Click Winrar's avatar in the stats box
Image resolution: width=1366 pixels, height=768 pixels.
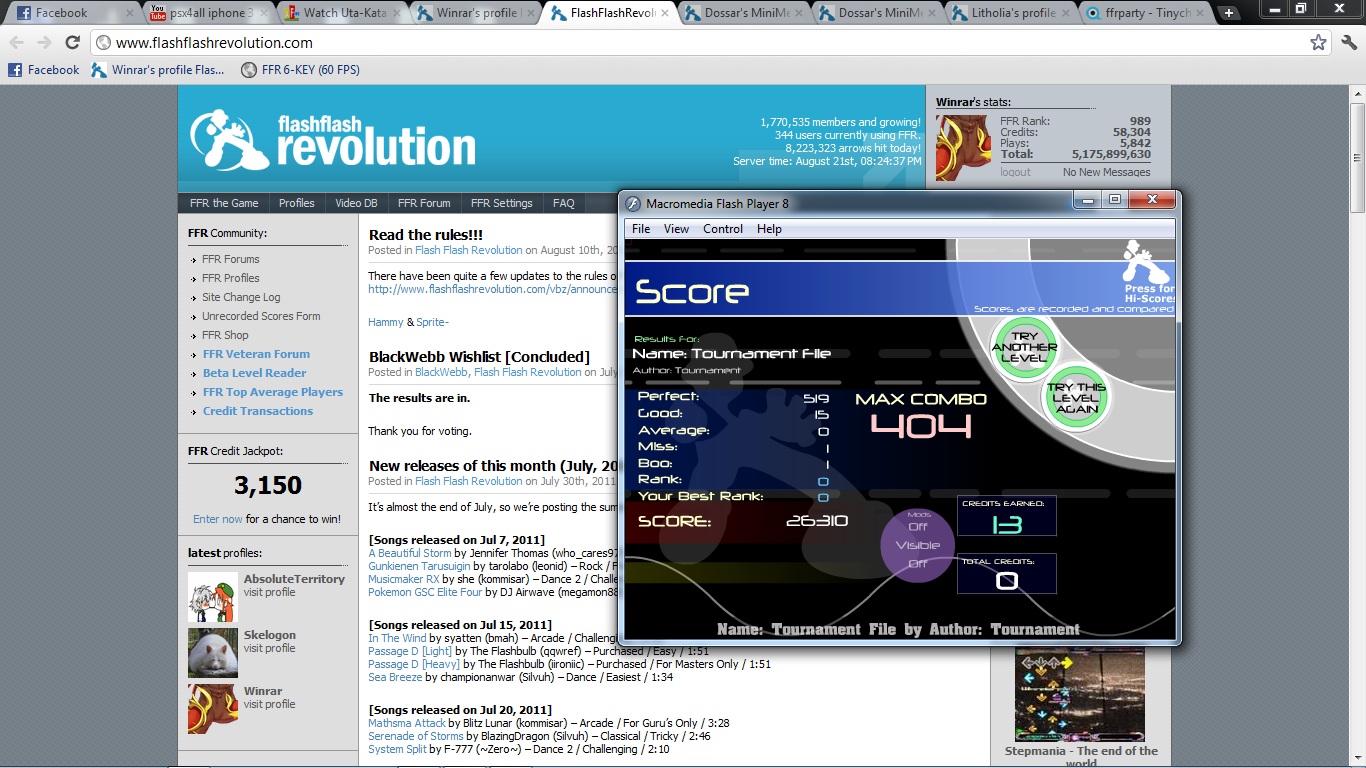click(x=964, y=147)
